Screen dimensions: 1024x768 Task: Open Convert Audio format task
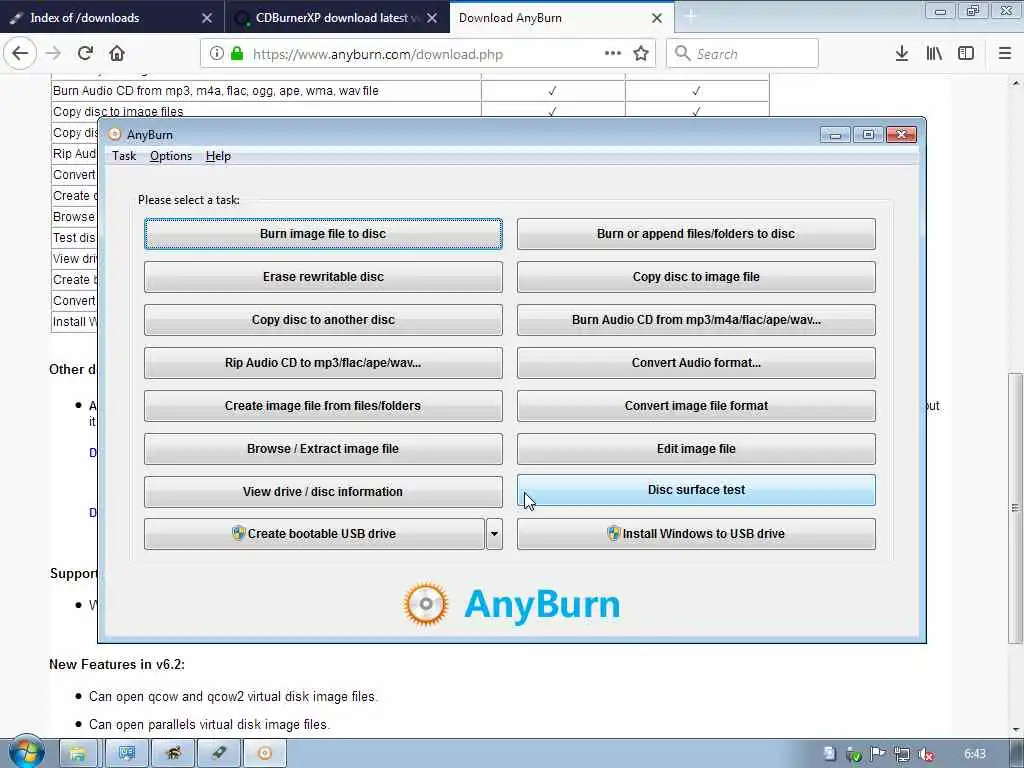tap(696, 363)
